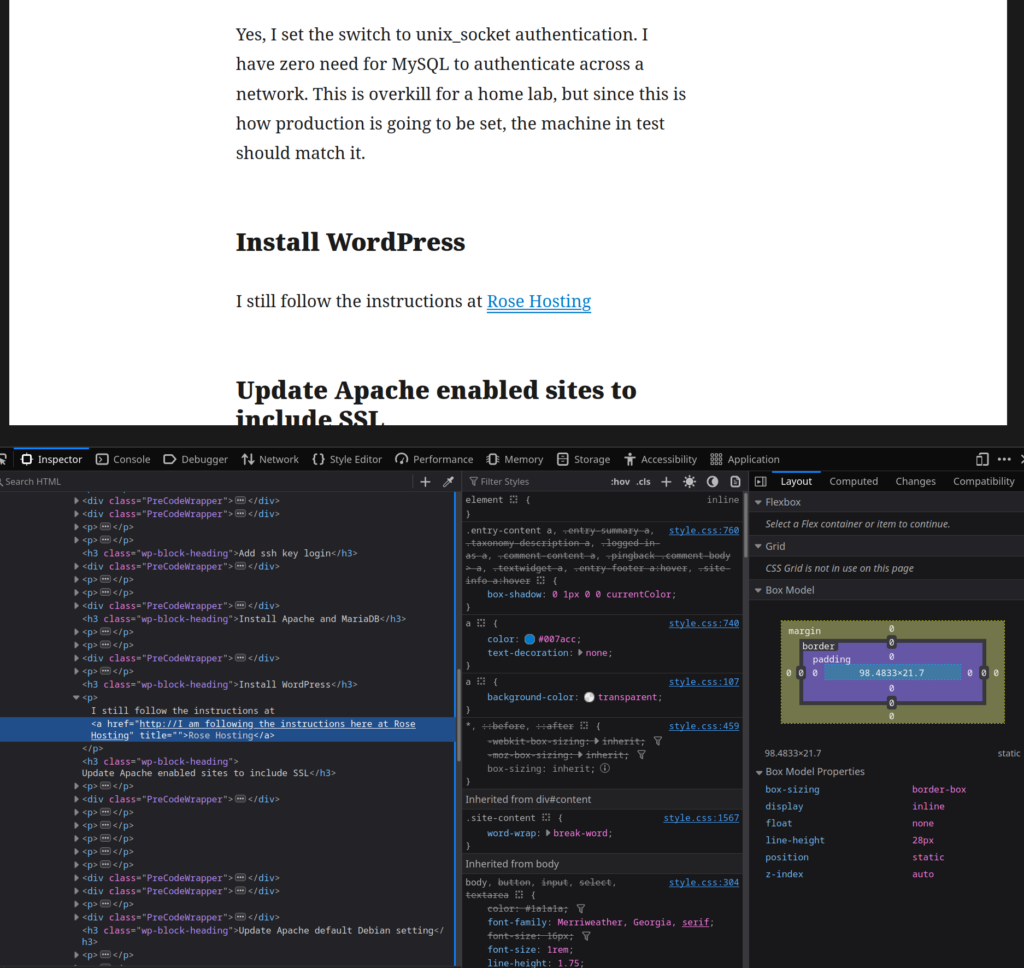Open the DevTools three-dot options menu
This screenshot has width=1024, height=968.
click(1004, 459)
